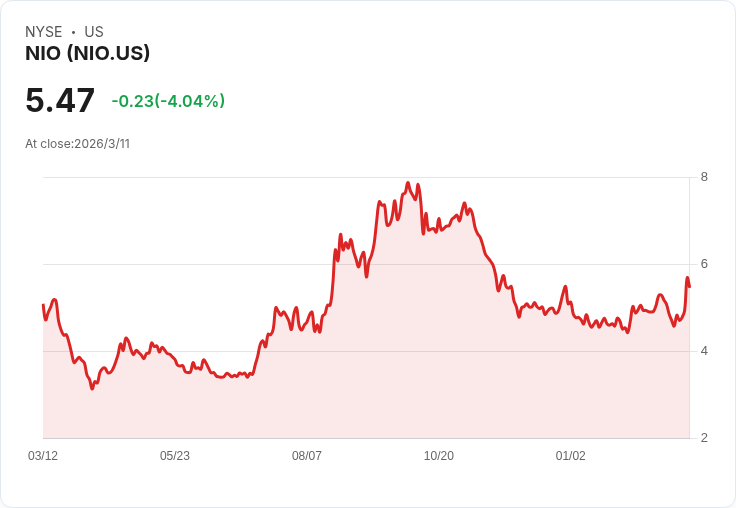Click the 5.47 current price
This screenshot has height=508, width=736.
[x=60, y=101]
